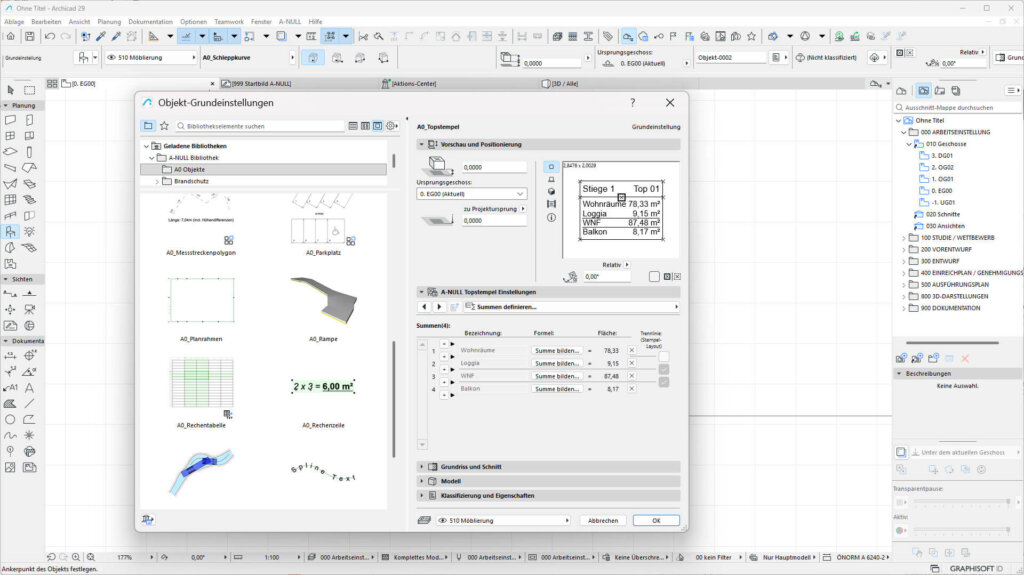
Task: Open the Teamwork menu
Action: pyautogui.click(x=229, y=22)
